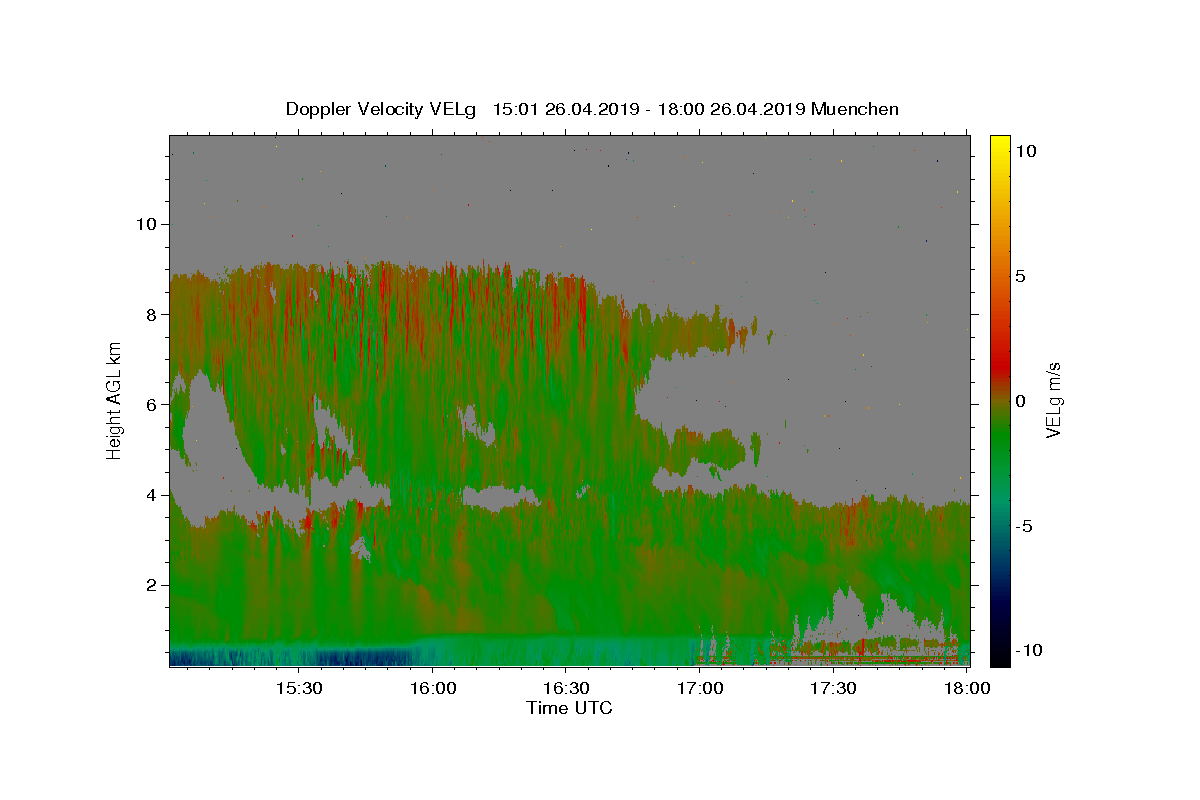Click the 17:00 time tick label

coord(700,689)
